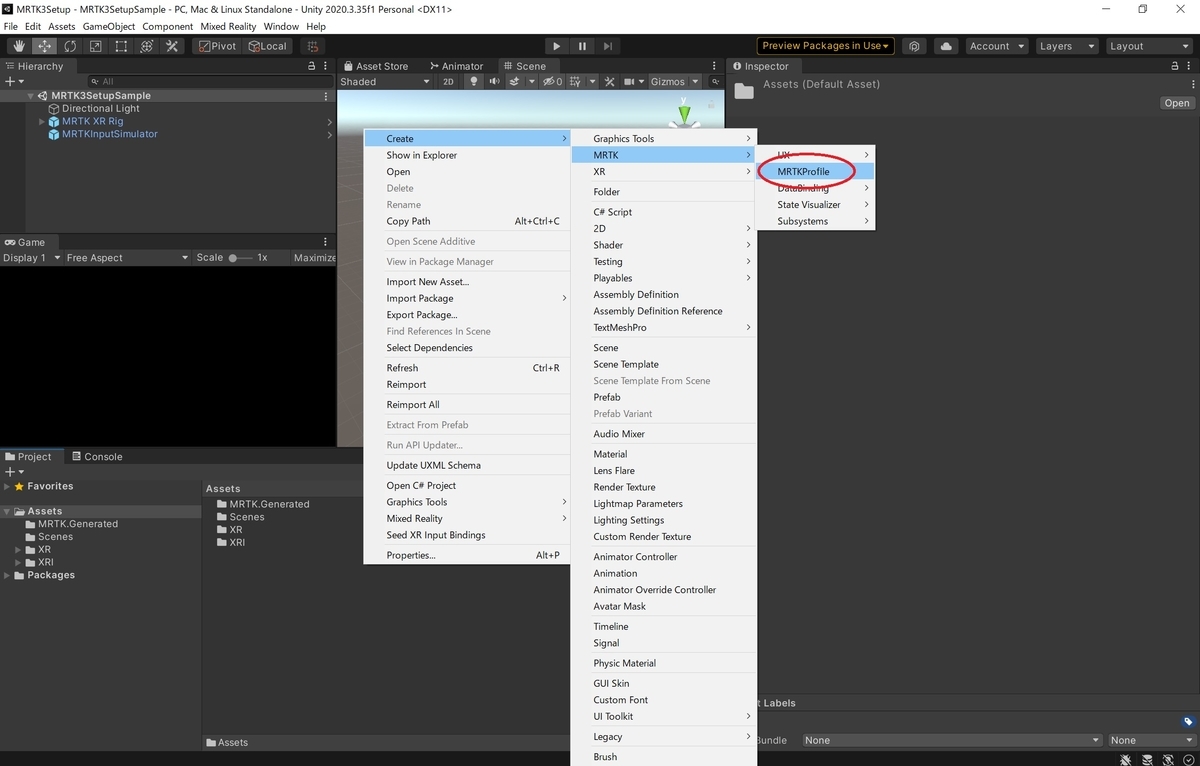Open scene component tools icon
The image size is (1200, 766).
pos(609,82)
